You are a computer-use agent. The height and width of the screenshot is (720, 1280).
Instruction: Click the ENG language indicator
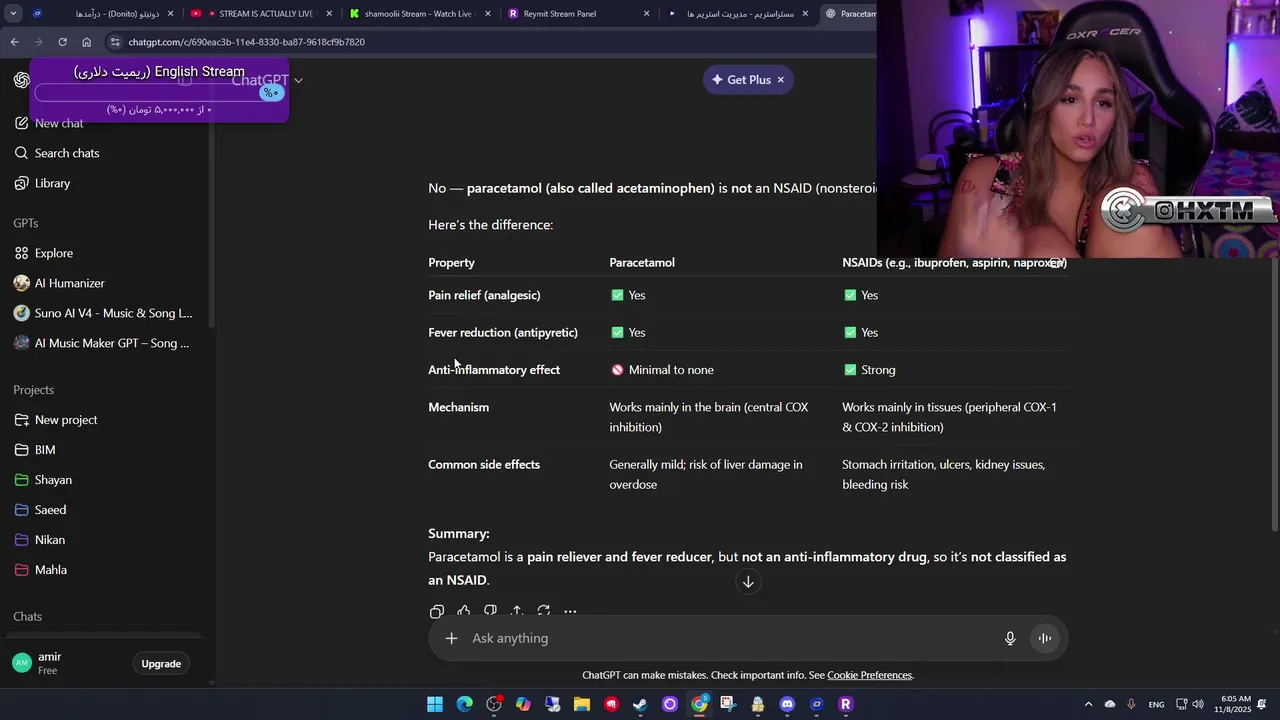pos(1156,705)
